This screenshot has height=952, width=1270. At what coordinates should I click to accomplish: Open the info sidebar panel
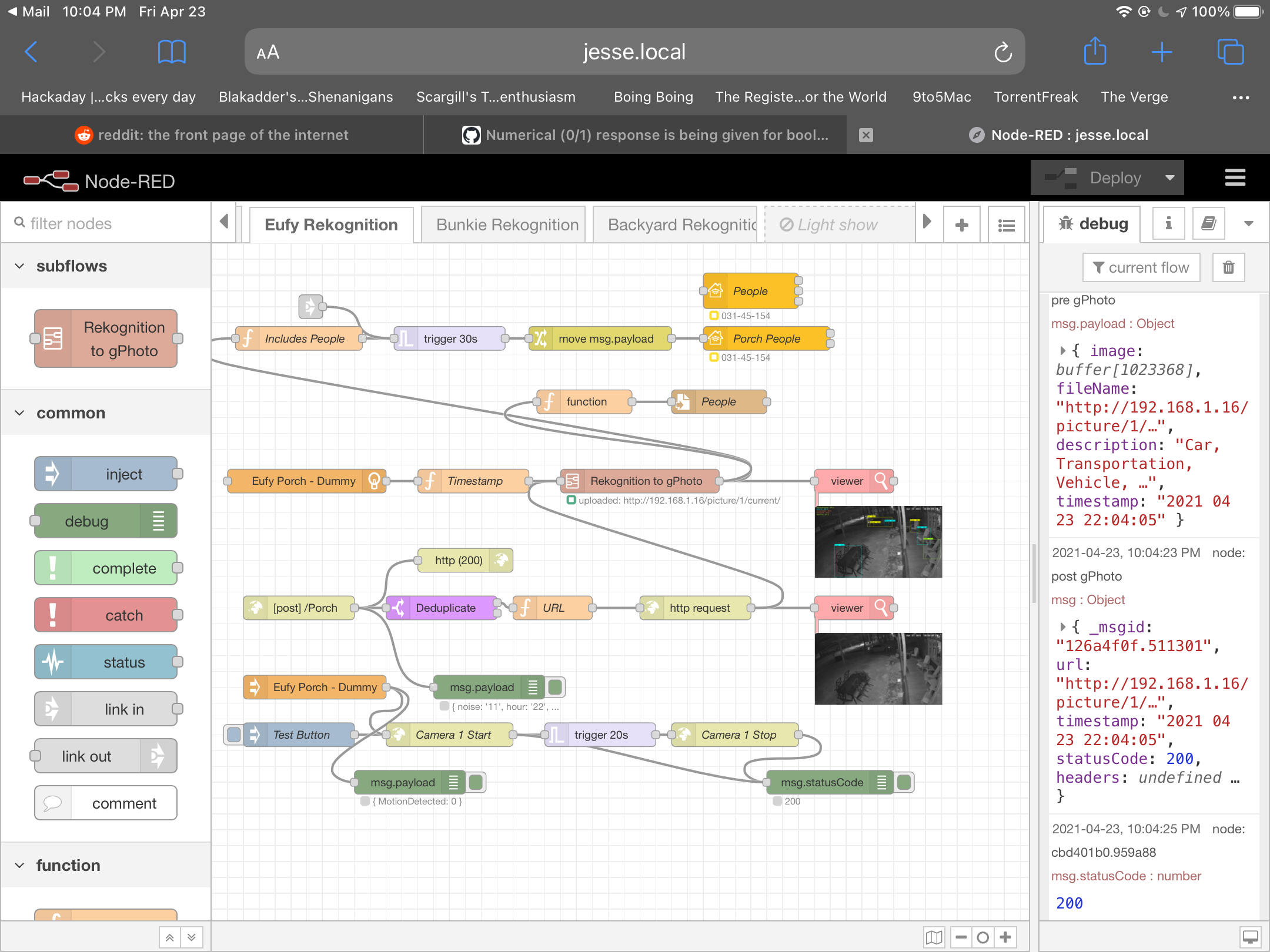(1168, 223)
